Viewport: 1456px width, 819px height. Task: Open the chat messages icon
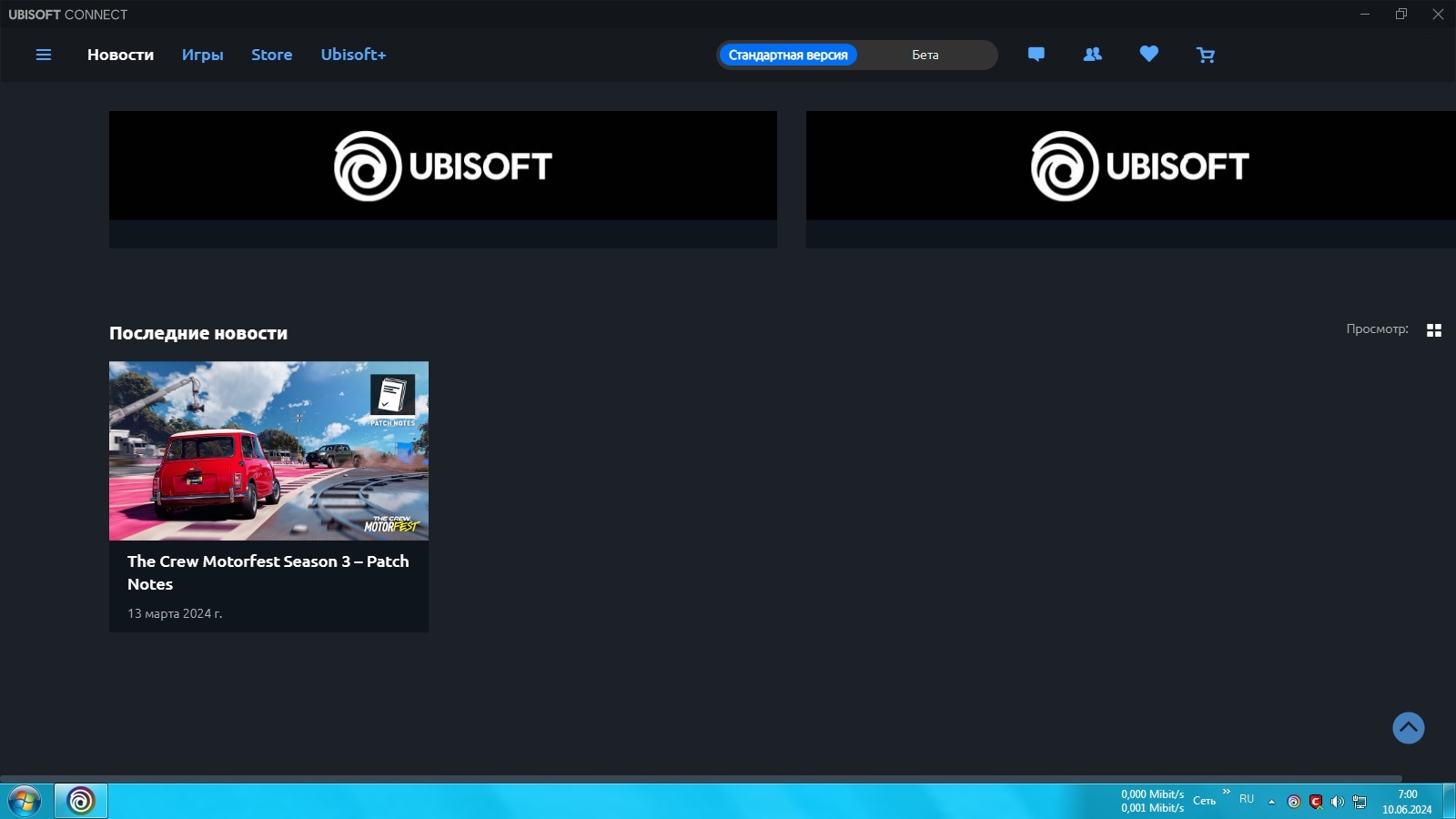[x=1036, y=55]
